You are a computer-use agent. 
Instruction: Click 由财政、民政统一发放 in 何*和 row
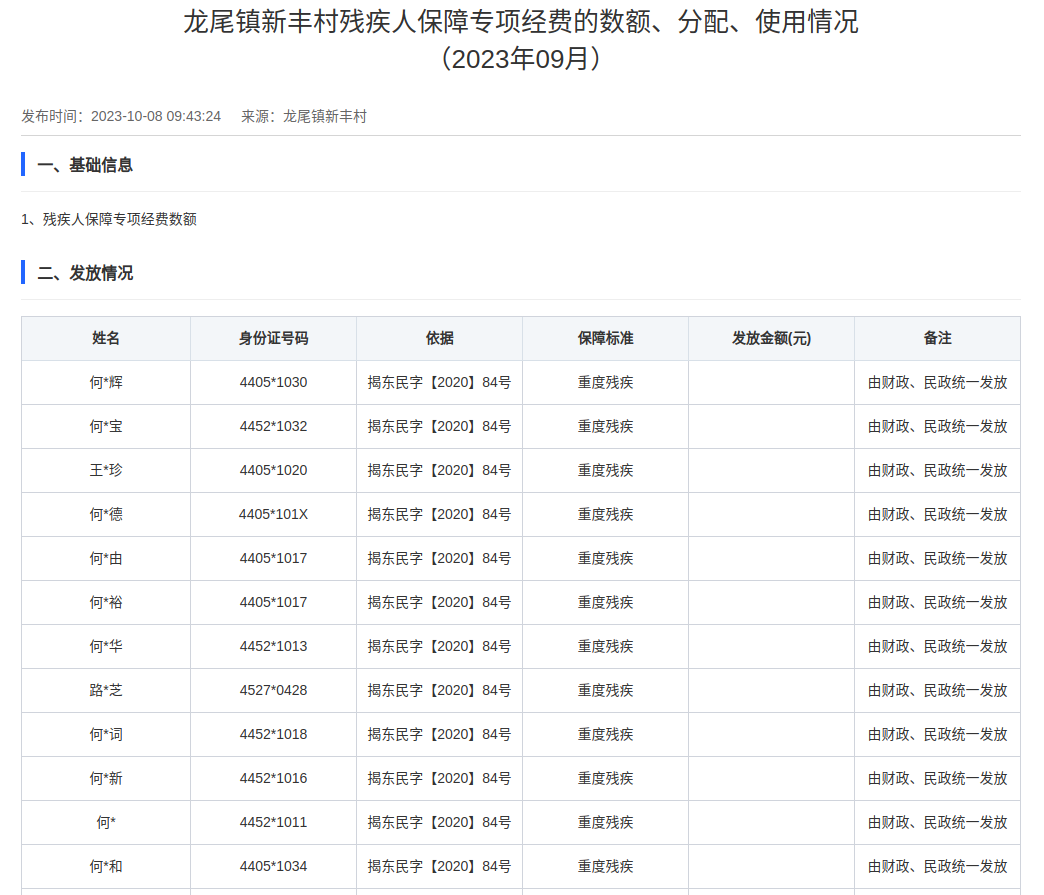tap(937, 866)
